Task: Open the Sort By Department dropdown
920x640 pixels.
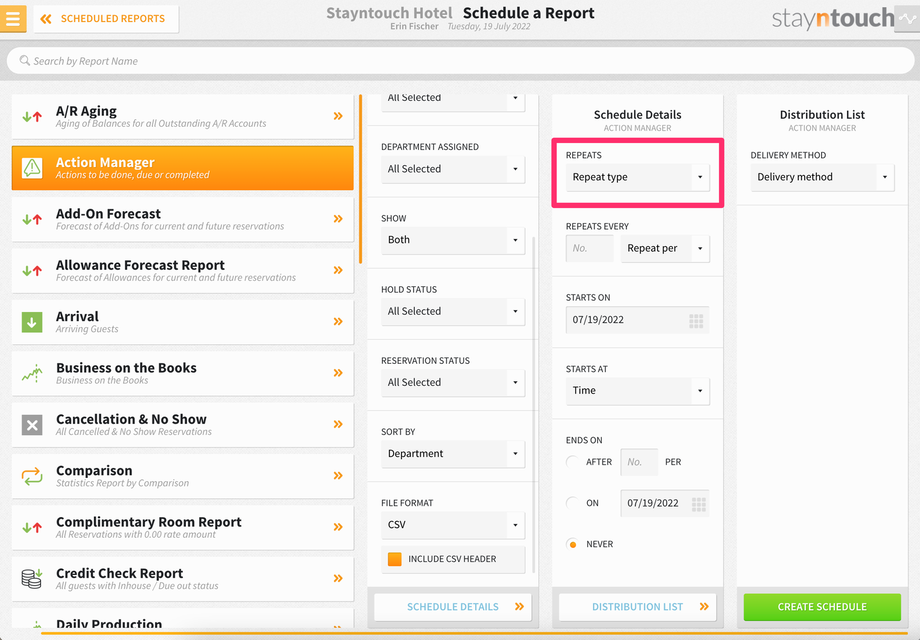Action: (x=453, y=454)
